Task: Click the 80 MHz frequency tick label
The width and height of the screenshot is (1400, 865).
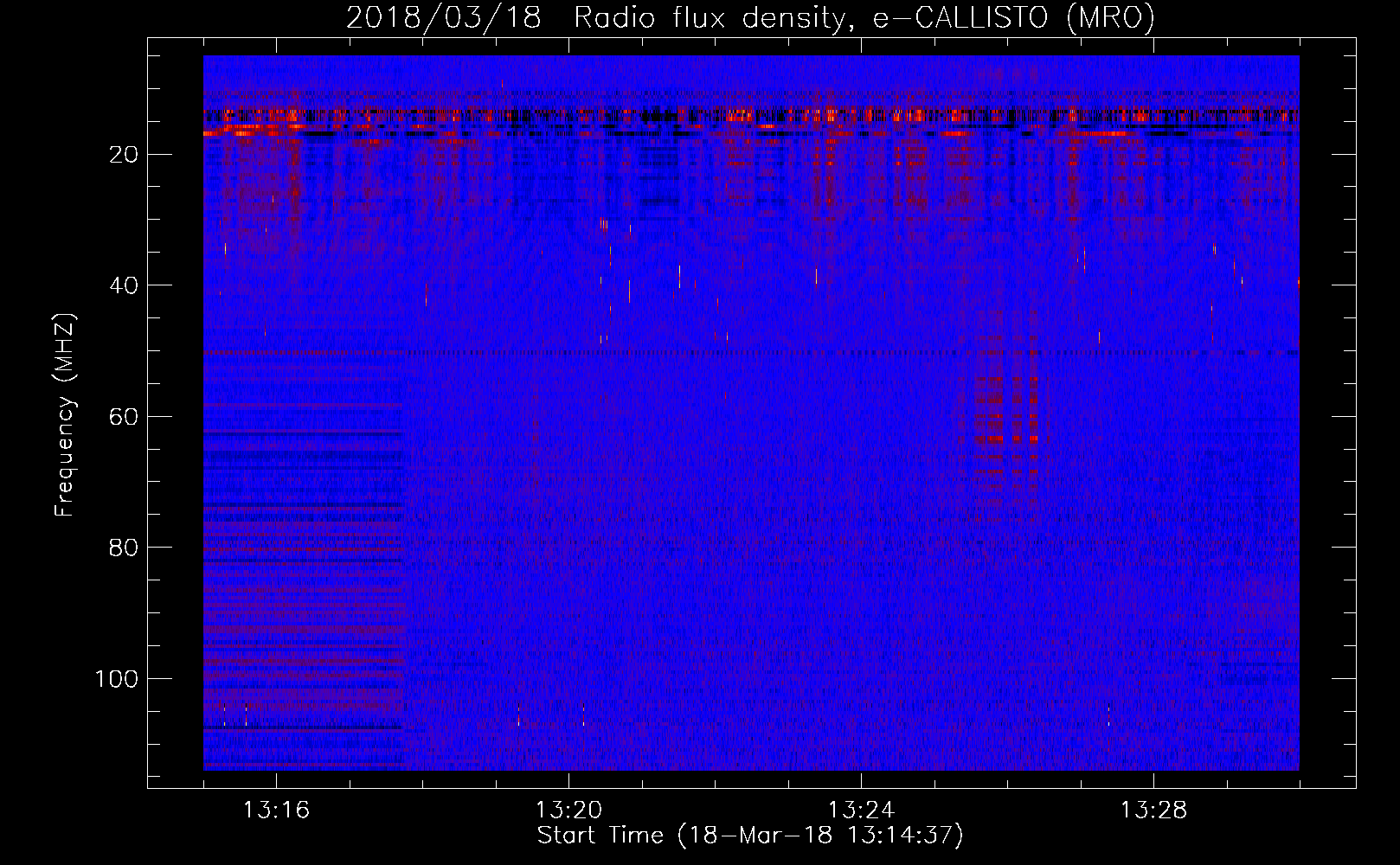Action: tap(125, 548)
